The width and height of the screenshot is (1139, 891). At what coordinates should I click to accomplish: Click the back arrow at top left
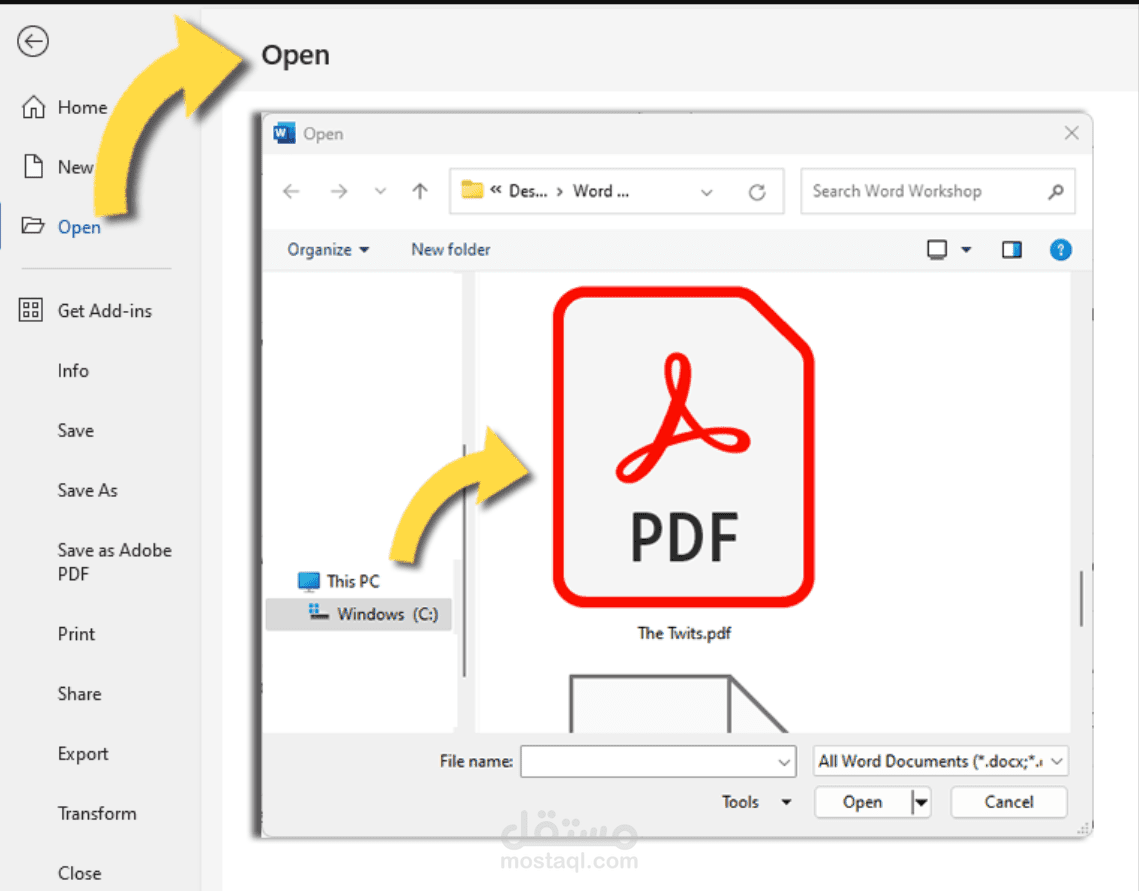[x=33, y=42]
